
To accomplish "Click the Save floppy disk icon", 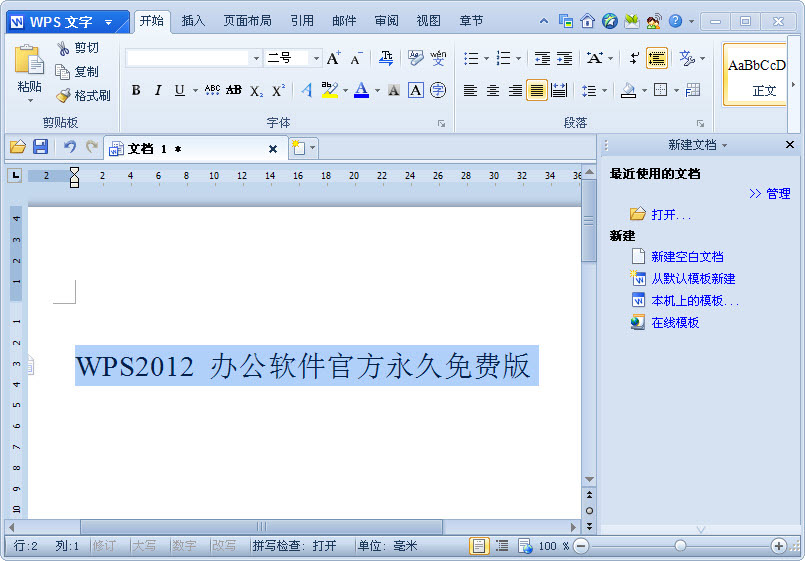I will (x=41, y=147).
